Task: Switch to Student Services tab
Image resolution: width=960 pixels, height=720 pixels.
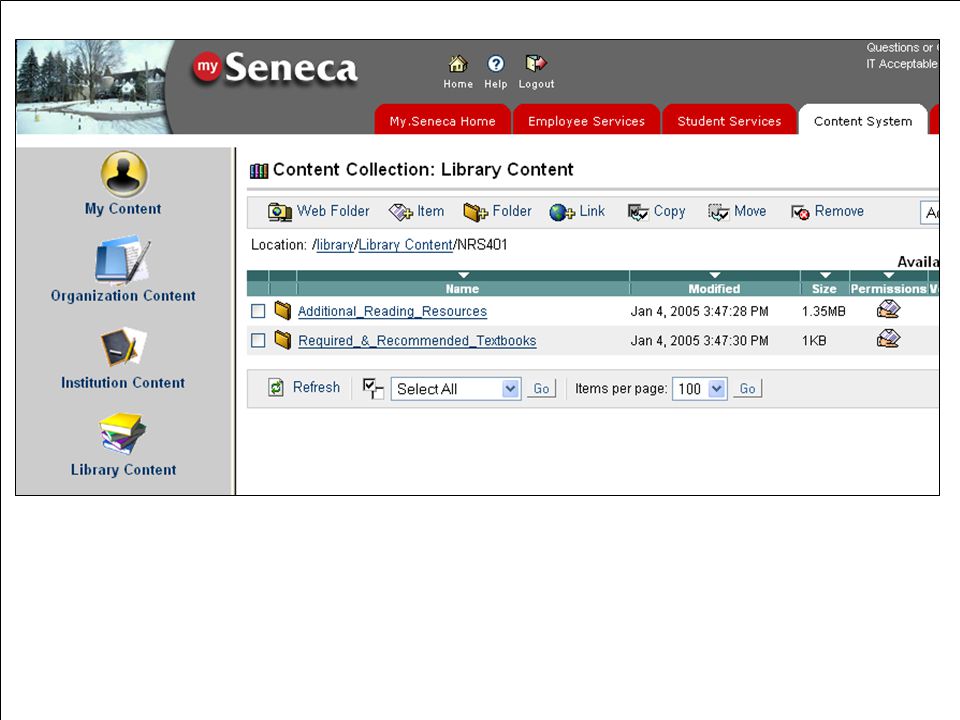Action: 729,120
